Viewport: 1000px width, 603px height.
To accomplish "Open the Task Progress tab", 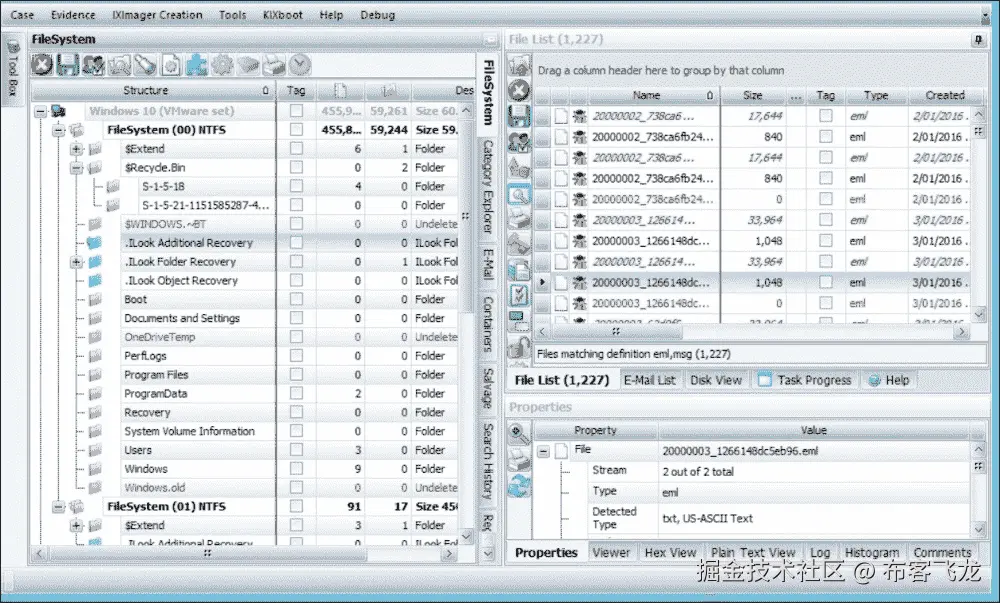I will tap(805, 380).
